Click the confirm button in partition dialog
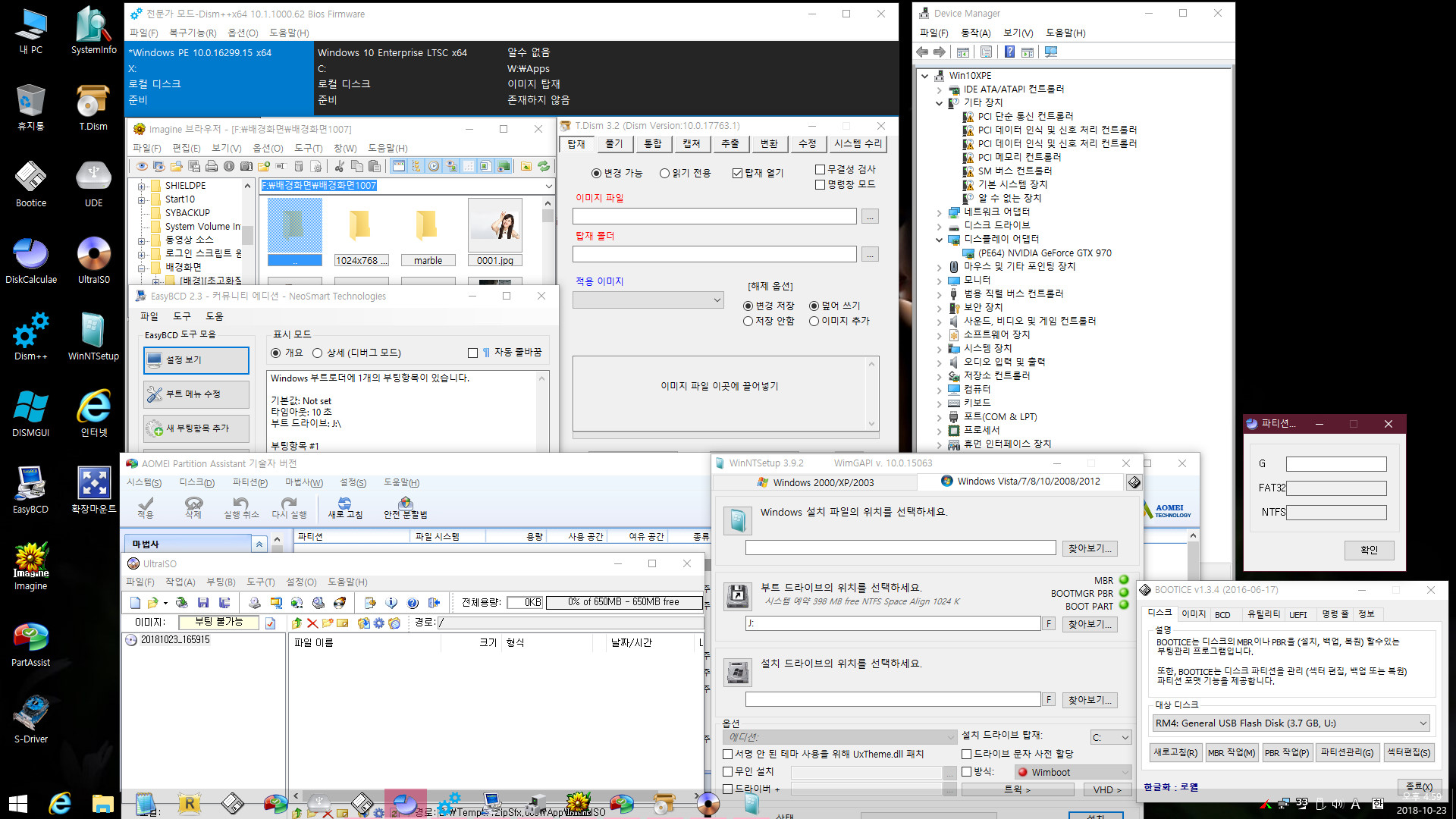The height and width of the screenshot is (819, 1456). click(x=1369, y=550)
